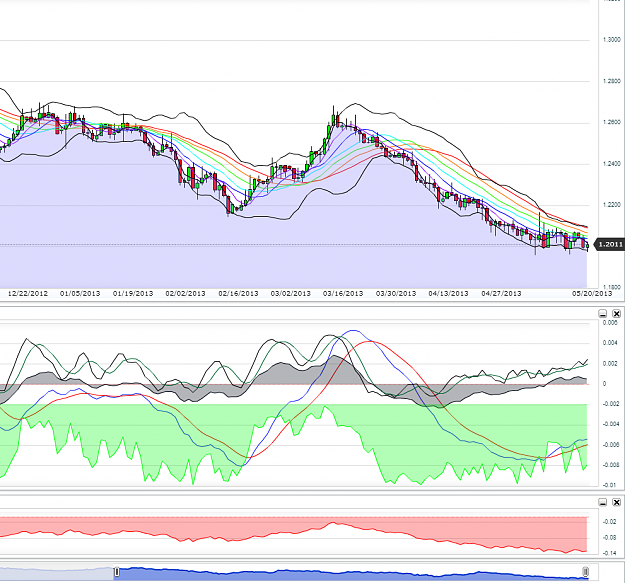
Task: Minimize the bottom red indicator panel
Action: click(603, 502)
